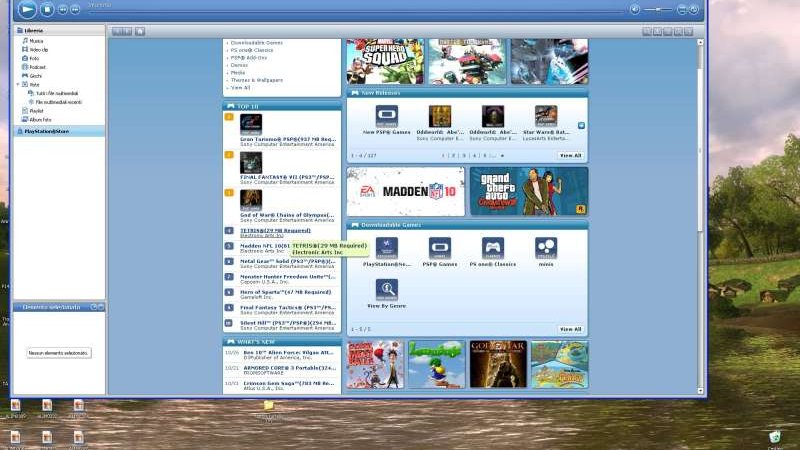This screenshot has width=800, height=450.
Task: Open the Demos category link
Action: pos(239,65)
